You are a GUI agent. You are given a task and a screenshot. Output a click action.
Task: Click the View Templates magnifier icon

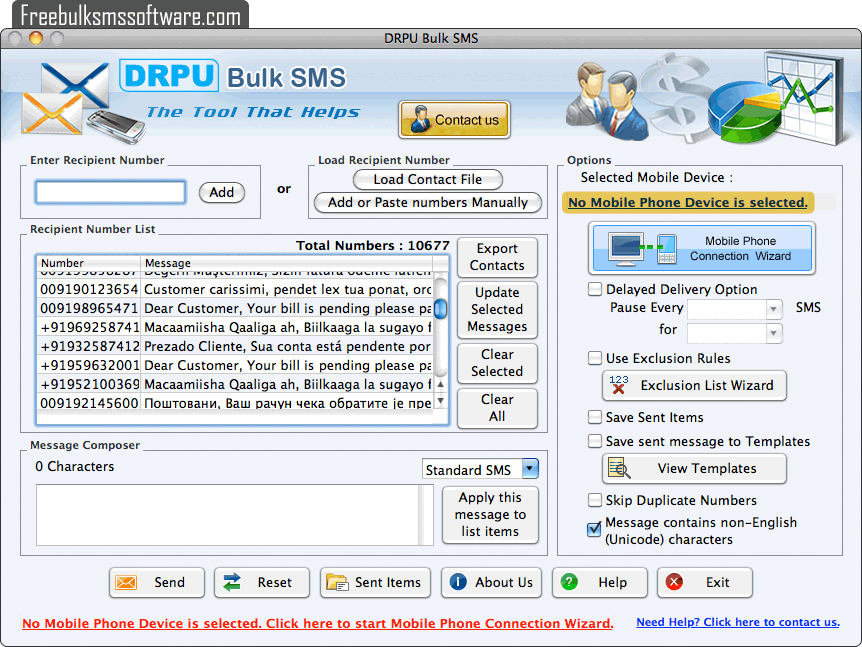tap(619, 468)
